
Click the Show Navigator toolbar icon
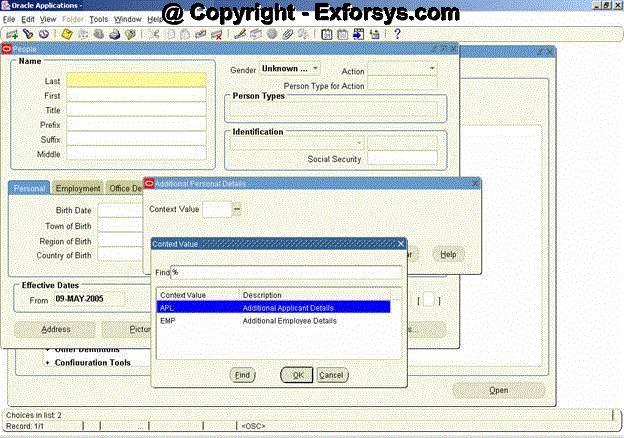[x=44, y=33]
